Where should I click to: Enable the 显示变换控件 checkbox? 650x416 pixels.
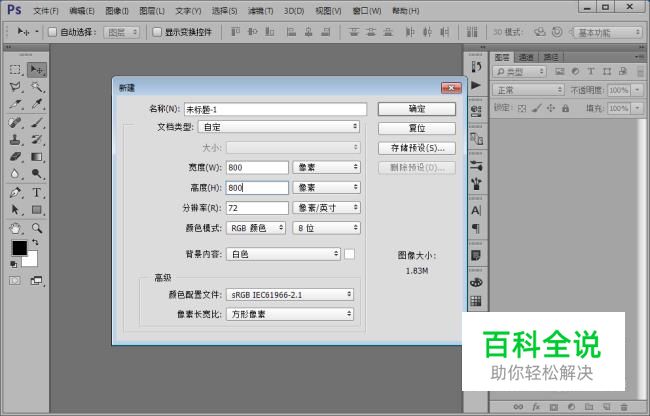157,32
